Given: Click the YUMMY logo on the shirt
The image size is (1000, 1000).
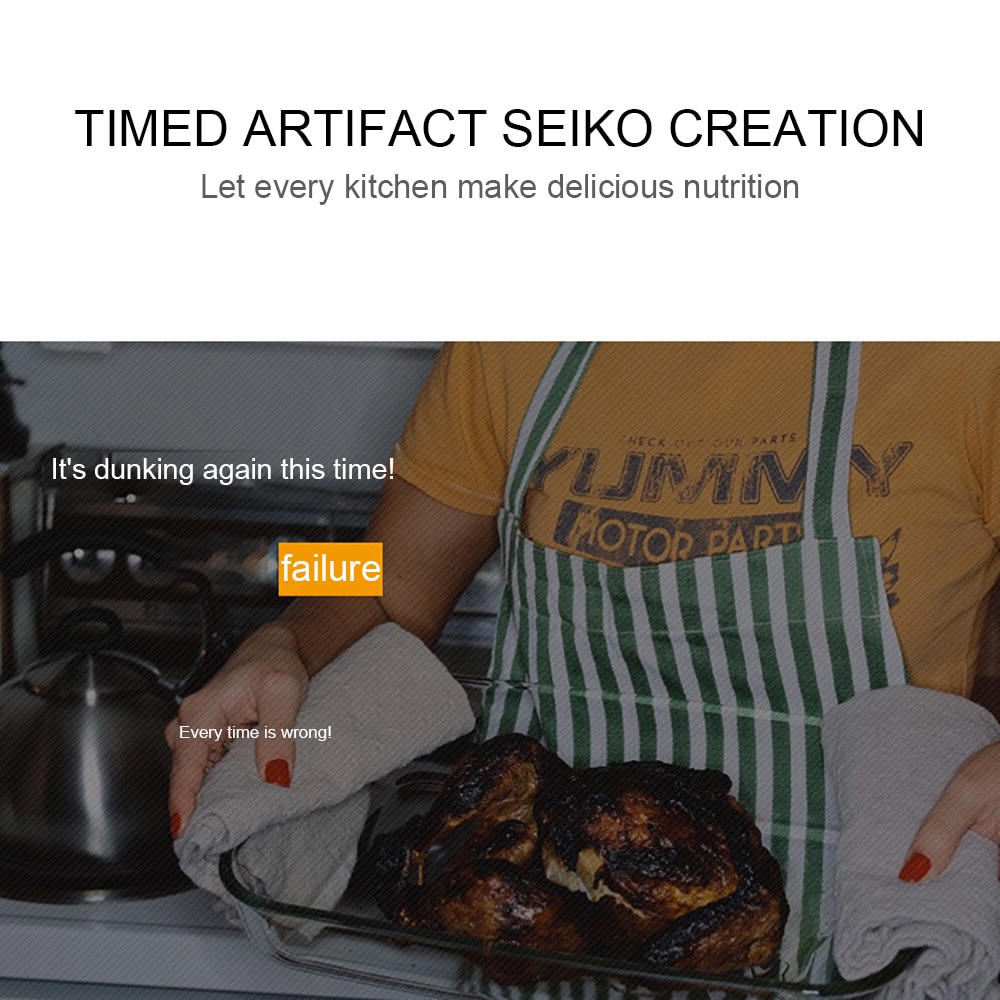Looking at the screenshot, I should coord(721,472).
